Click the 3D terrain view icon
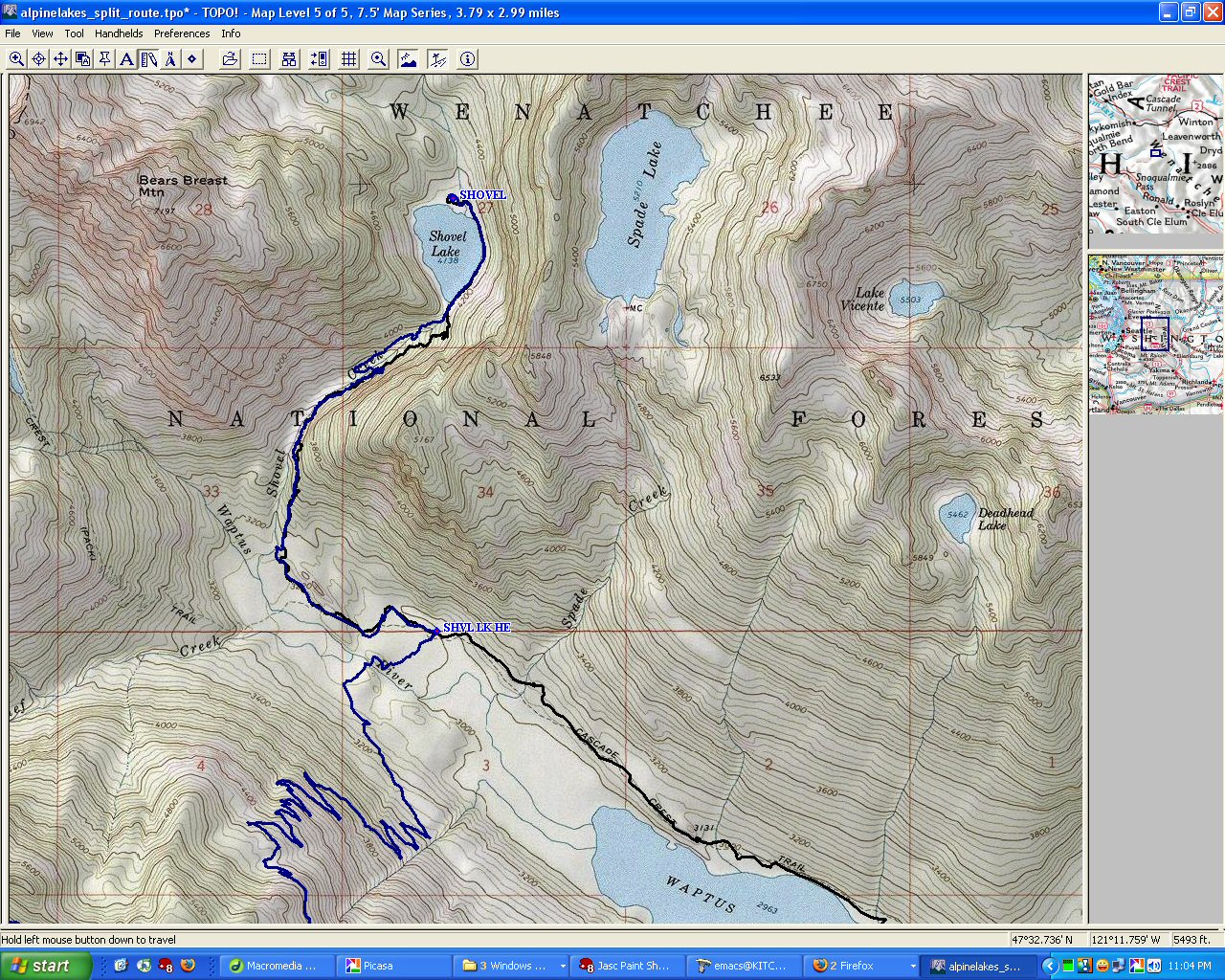 click(438, 59)
